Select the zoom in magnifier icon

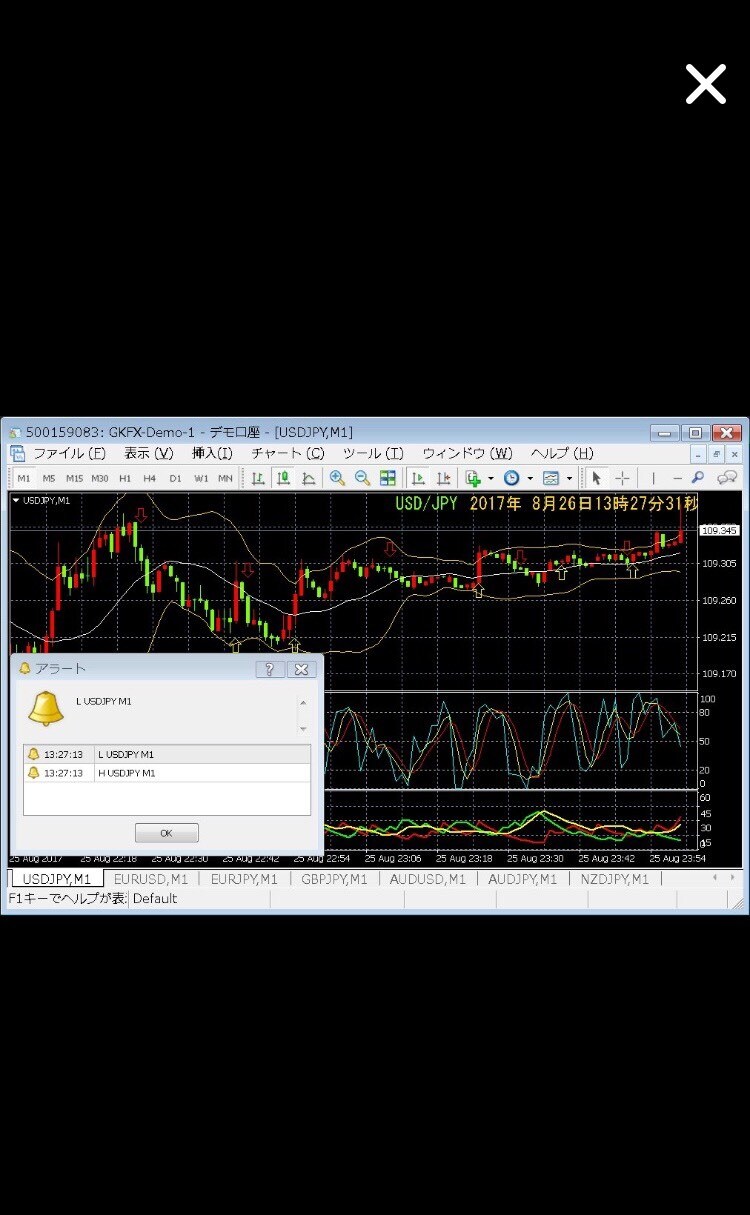click(337, 478)
